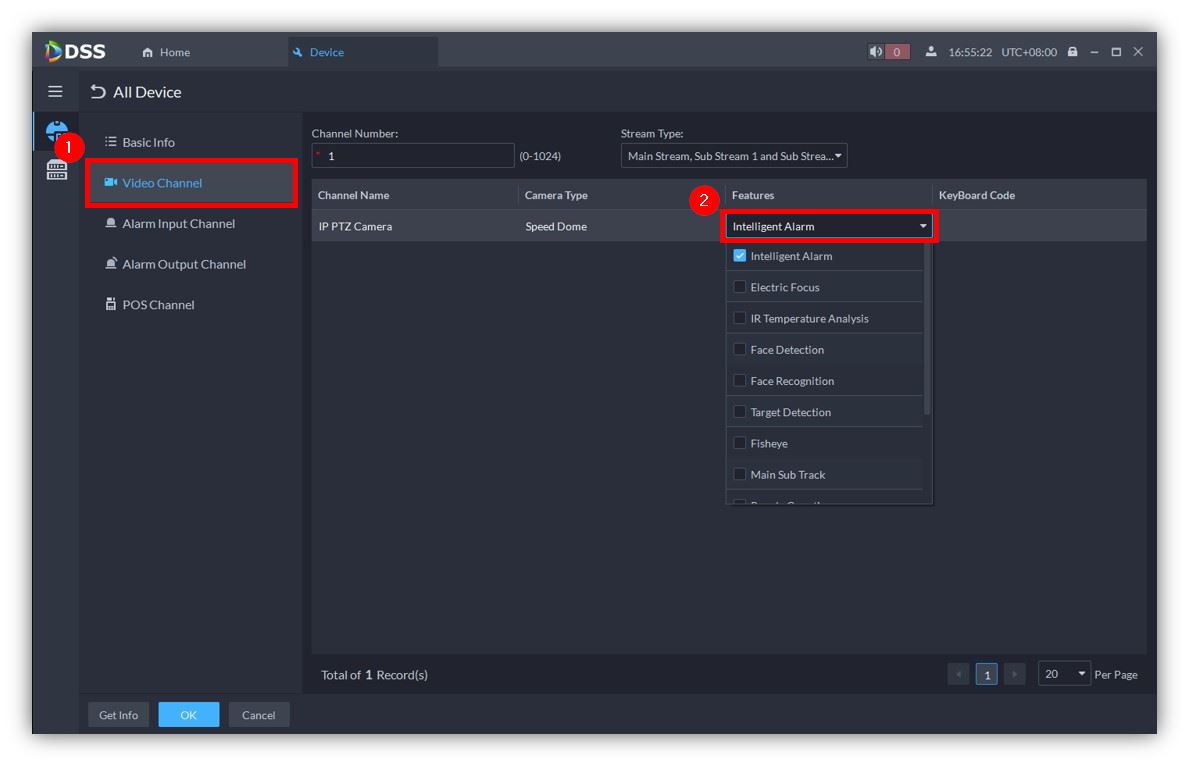Expand the 20 per page dropdown

point(1063,675)
